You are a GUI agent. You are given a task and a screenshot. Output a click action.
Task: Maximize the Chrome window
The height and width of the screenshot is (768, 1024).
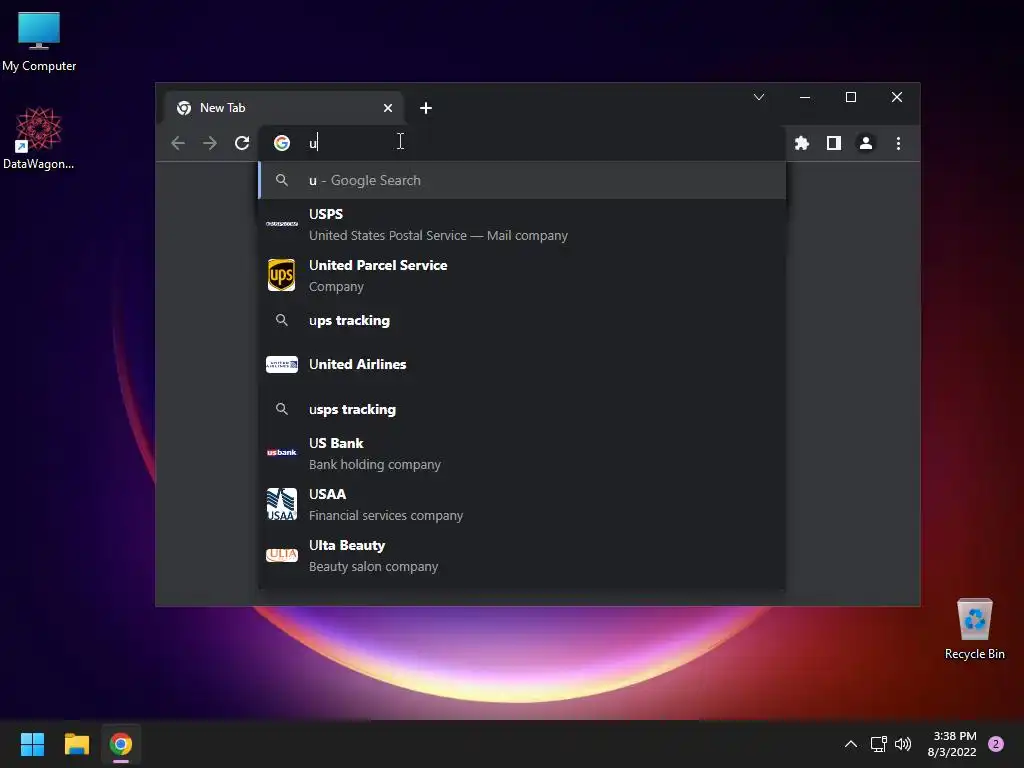point(851,97)
